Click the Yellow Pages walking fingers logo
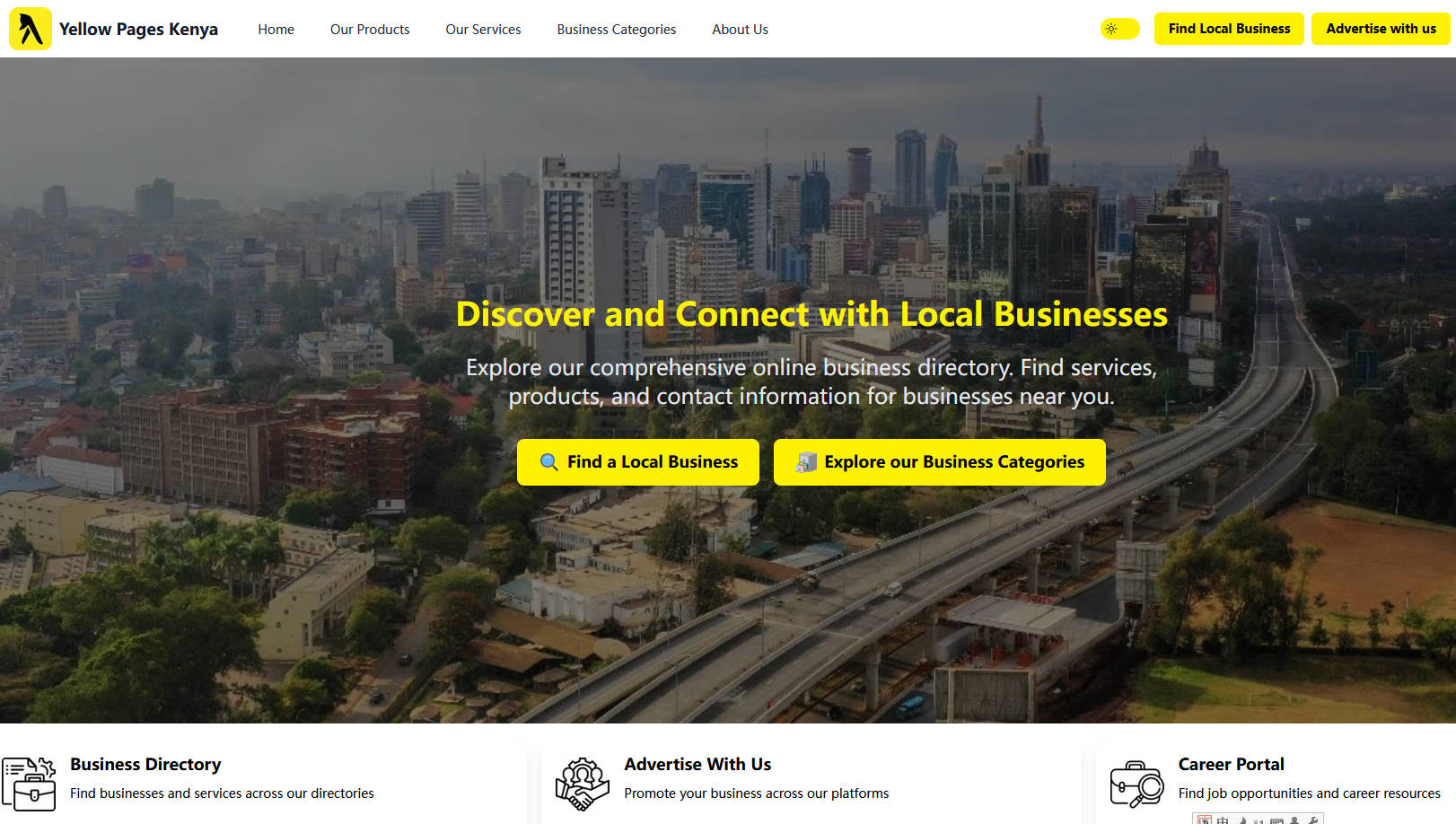Image resolution: width=1456 pixels, height=824 pixels. pos(30,29)
